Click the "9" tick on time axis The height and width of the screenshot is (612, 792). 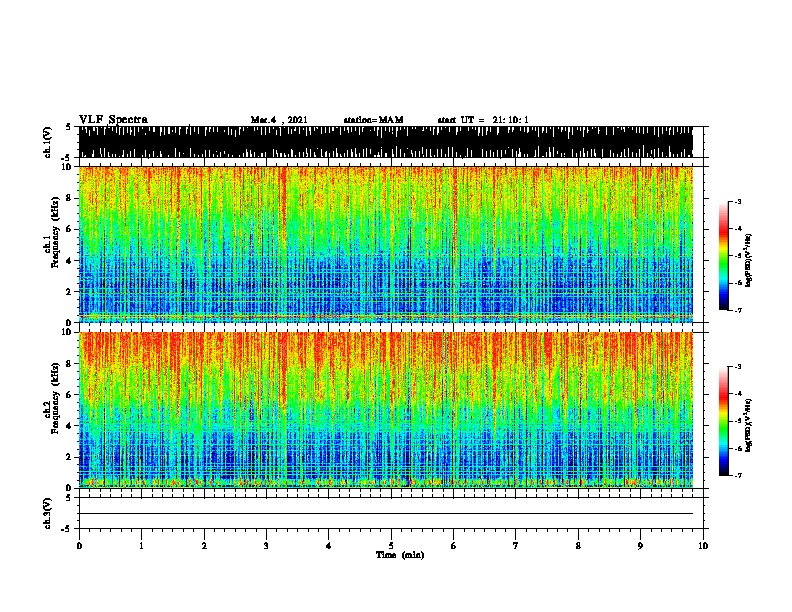coord(640,546)
